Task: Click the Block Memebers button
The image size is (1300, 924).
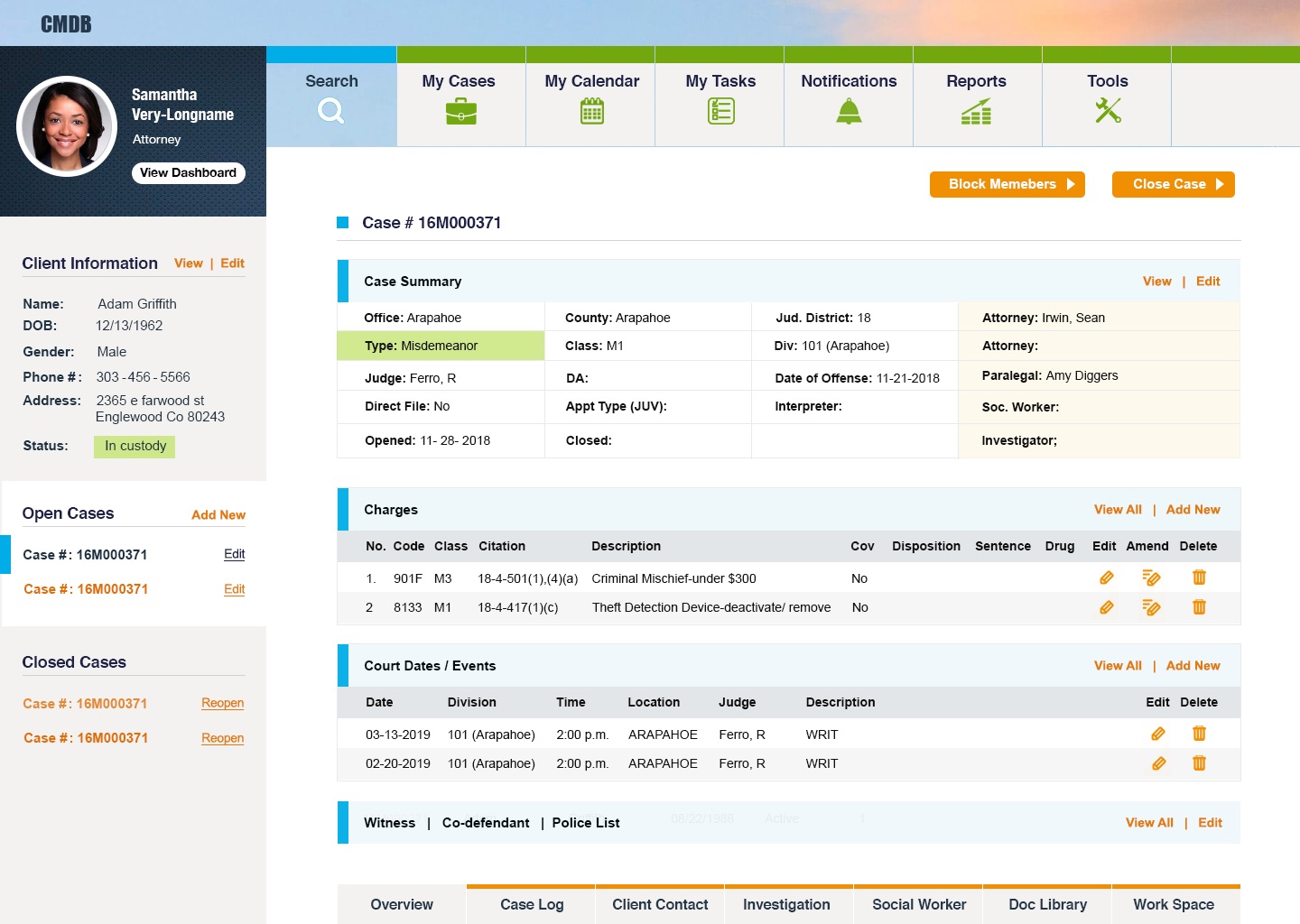Action: 1007,184
